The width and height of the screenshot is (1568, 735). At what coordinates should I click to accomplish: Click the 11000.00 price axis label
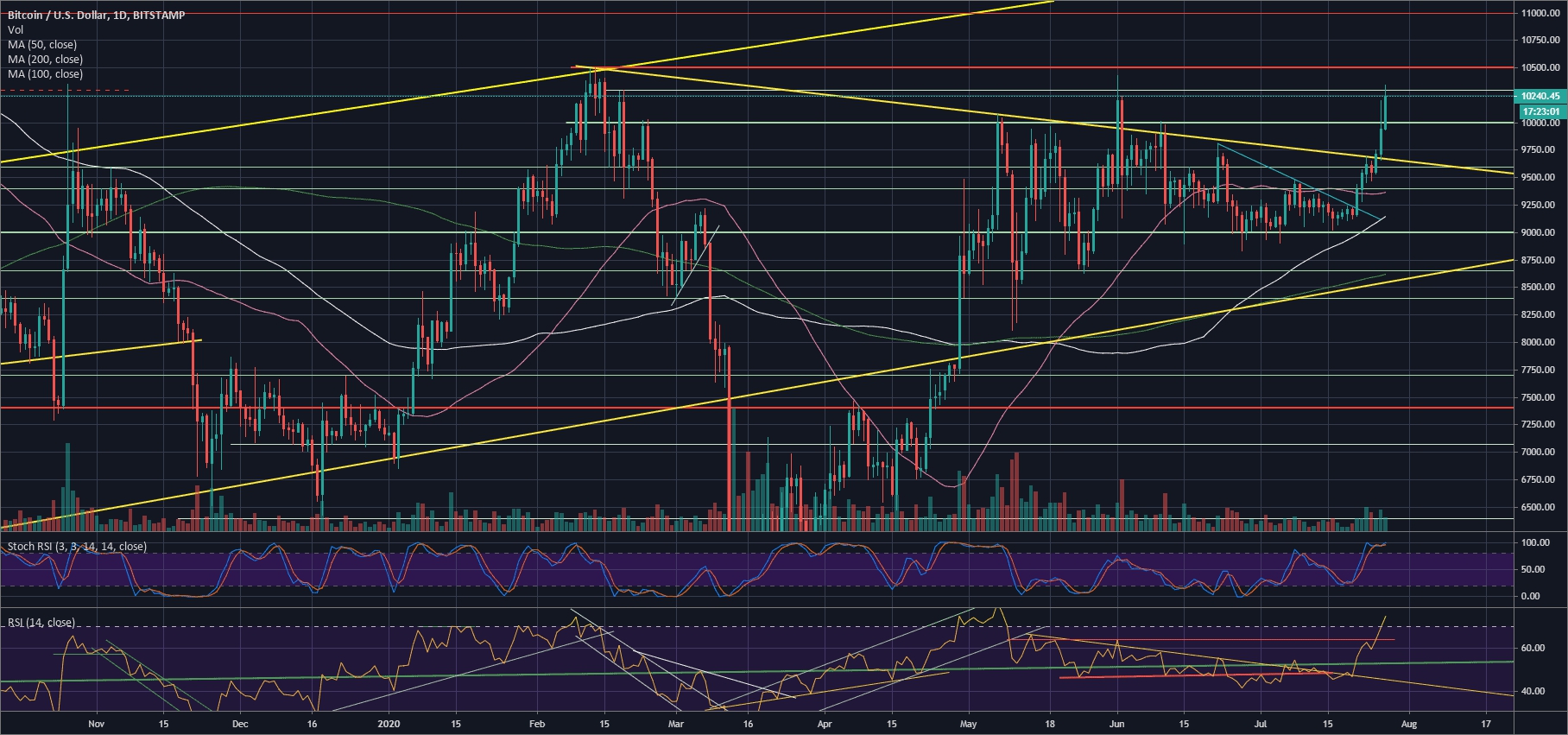coord(1540,13)
